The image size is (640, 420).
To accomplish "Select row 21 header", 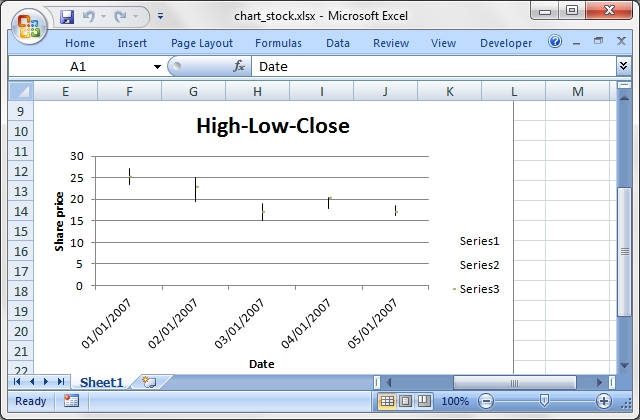I will [21, 351].
